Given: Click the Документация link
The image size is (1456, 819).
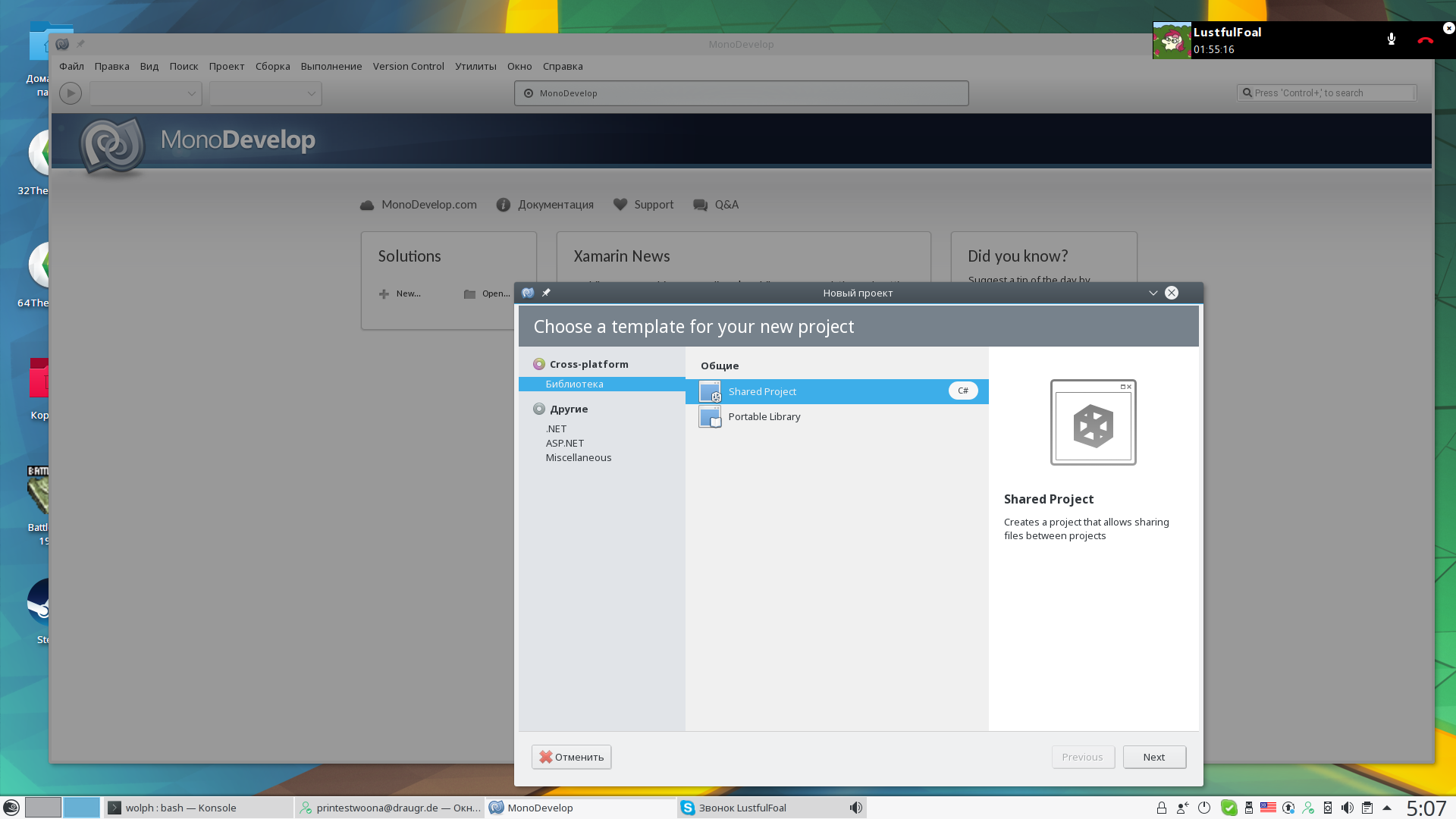Looking at the screenshot, I should pyautogui.click(x=556, y=205).
